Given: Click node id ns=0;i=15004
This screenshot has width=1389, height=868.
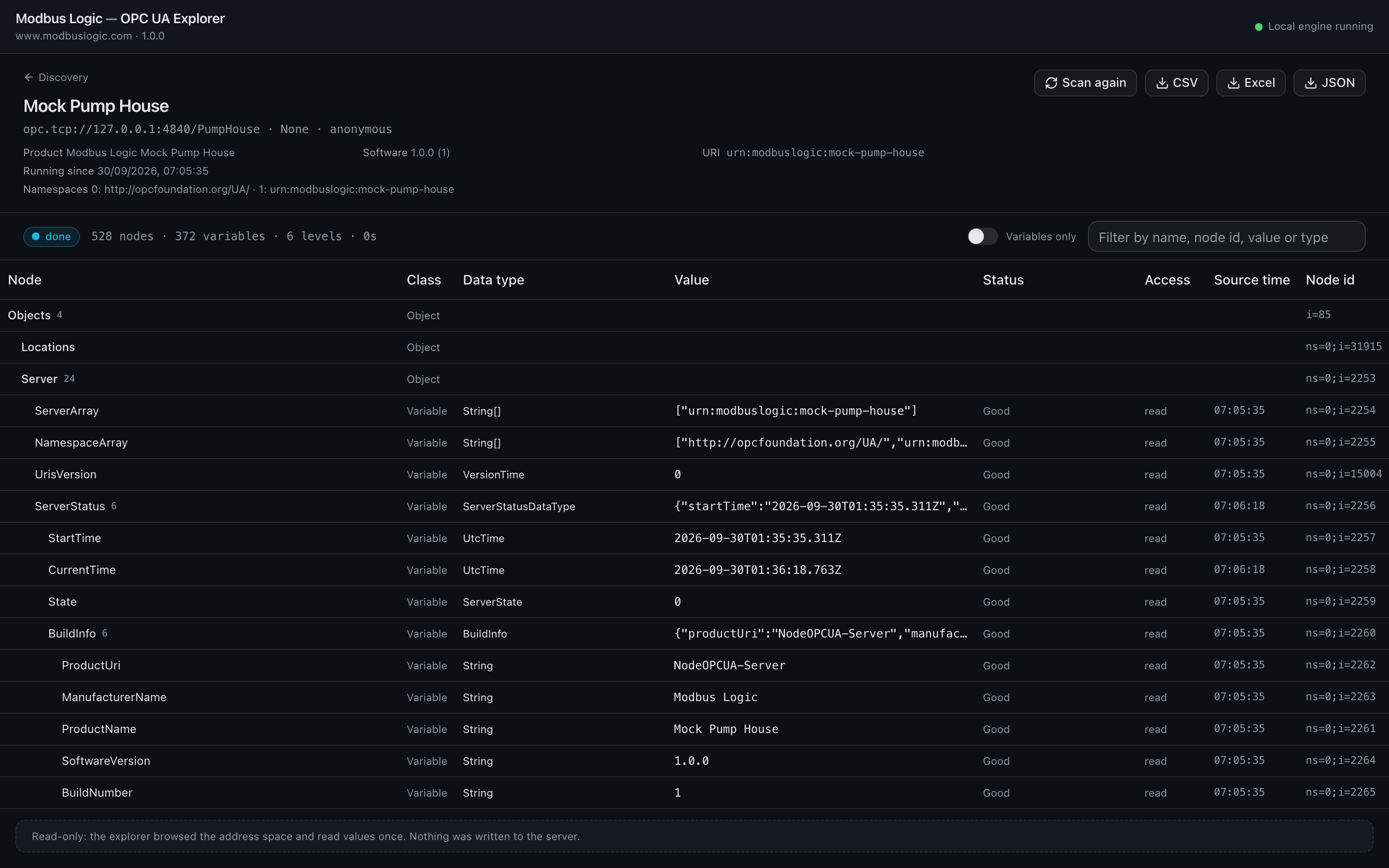Looking at the screenshot, I should (1343, 474).
